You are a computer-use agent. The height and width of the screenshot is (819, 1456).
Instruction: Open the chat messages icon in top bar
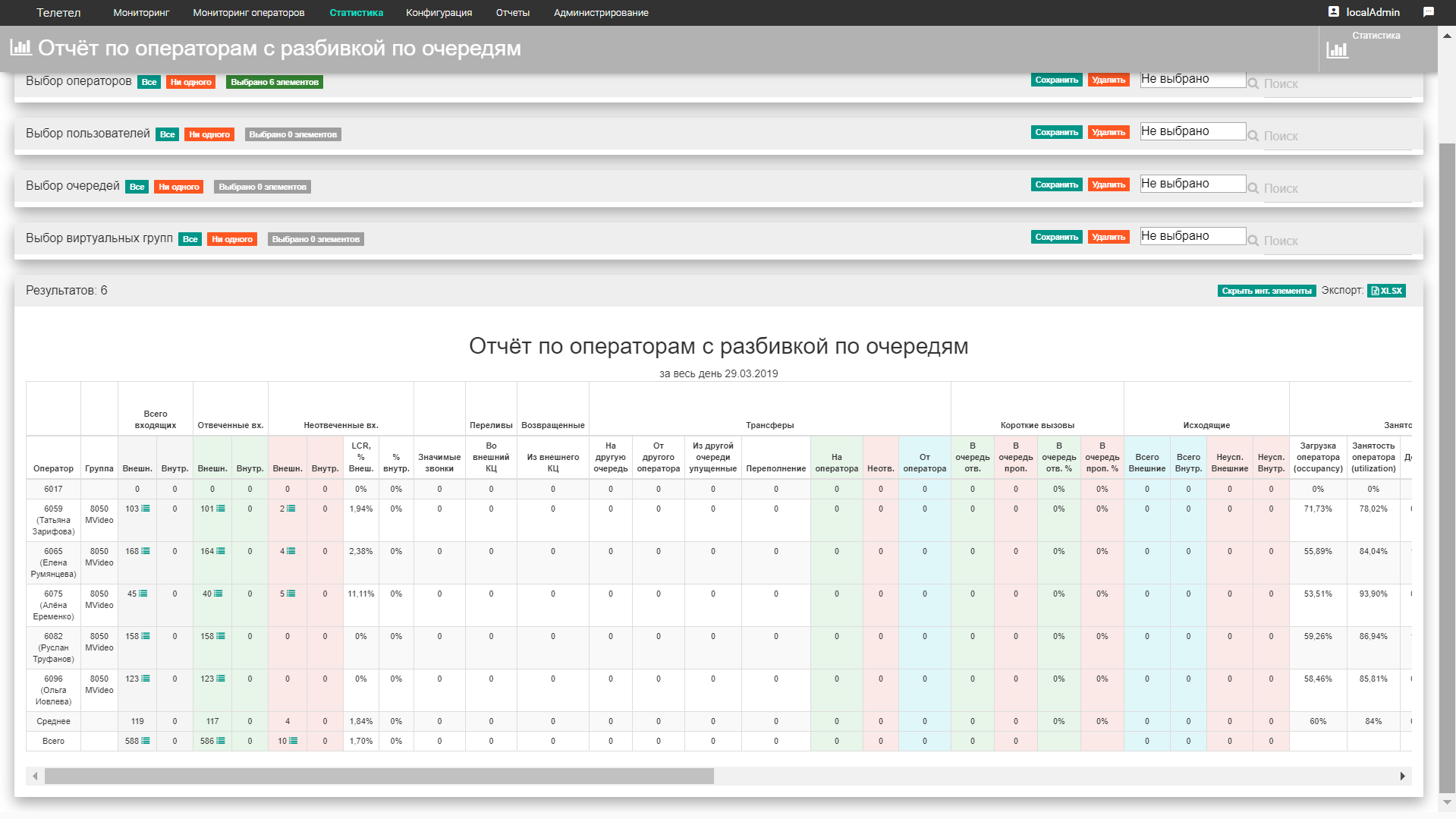(1429, 12)
